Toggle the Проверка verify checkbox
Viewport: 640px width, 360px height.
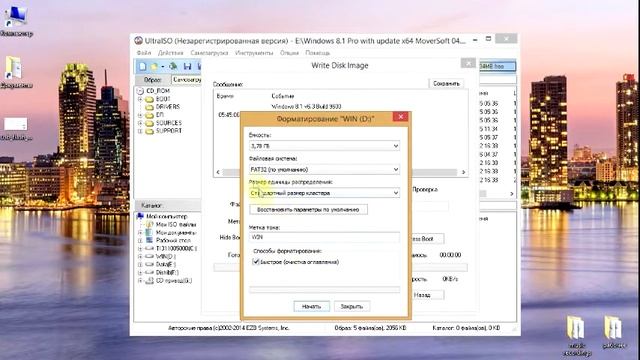(424, 189)
